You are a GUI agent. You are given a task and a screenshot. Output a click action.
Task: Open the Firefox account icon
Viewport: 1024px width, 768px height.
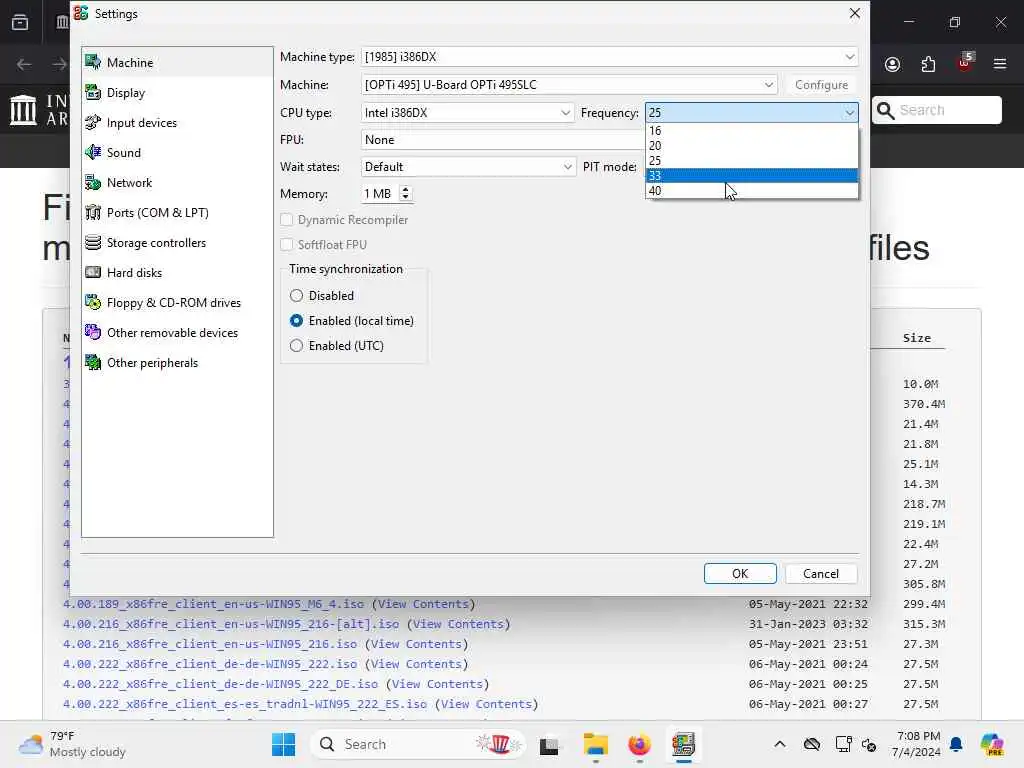tap(892, 64)
